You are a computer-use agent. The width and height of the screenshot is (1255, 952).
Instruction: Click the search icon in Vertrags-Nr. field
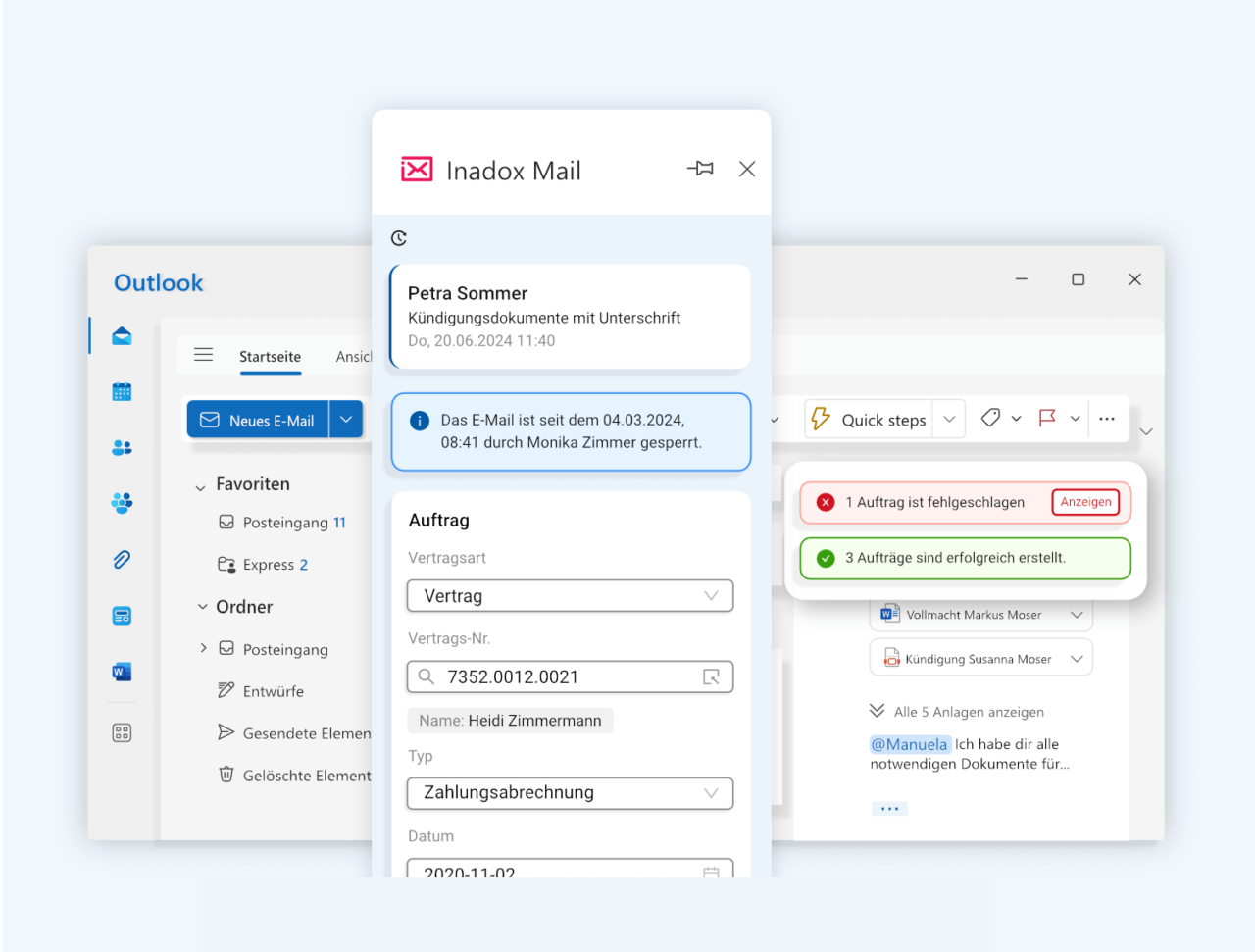click(427, 676)
